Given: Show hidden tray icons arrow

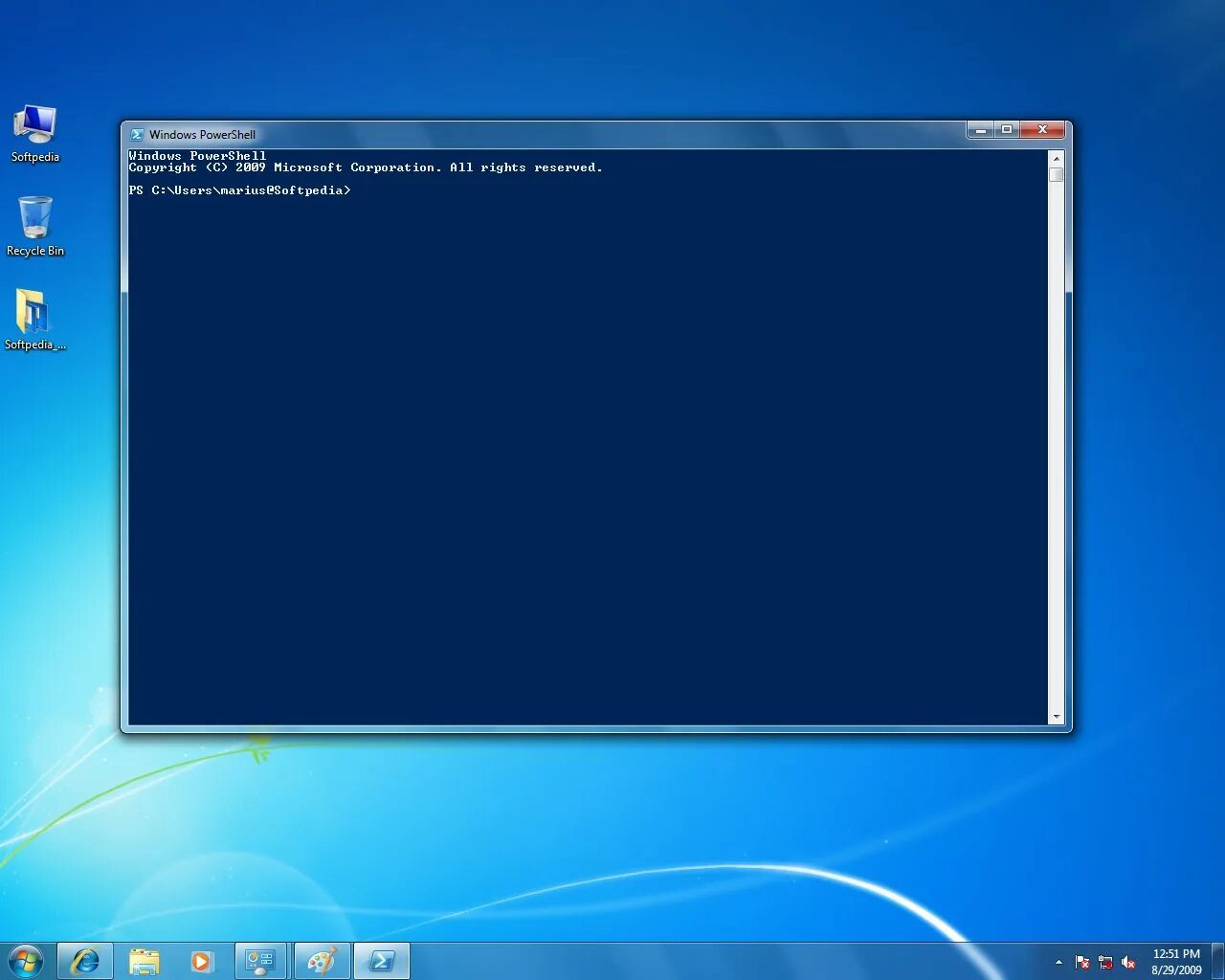Looking at the screenshot, I should (x=1058, y=962).
